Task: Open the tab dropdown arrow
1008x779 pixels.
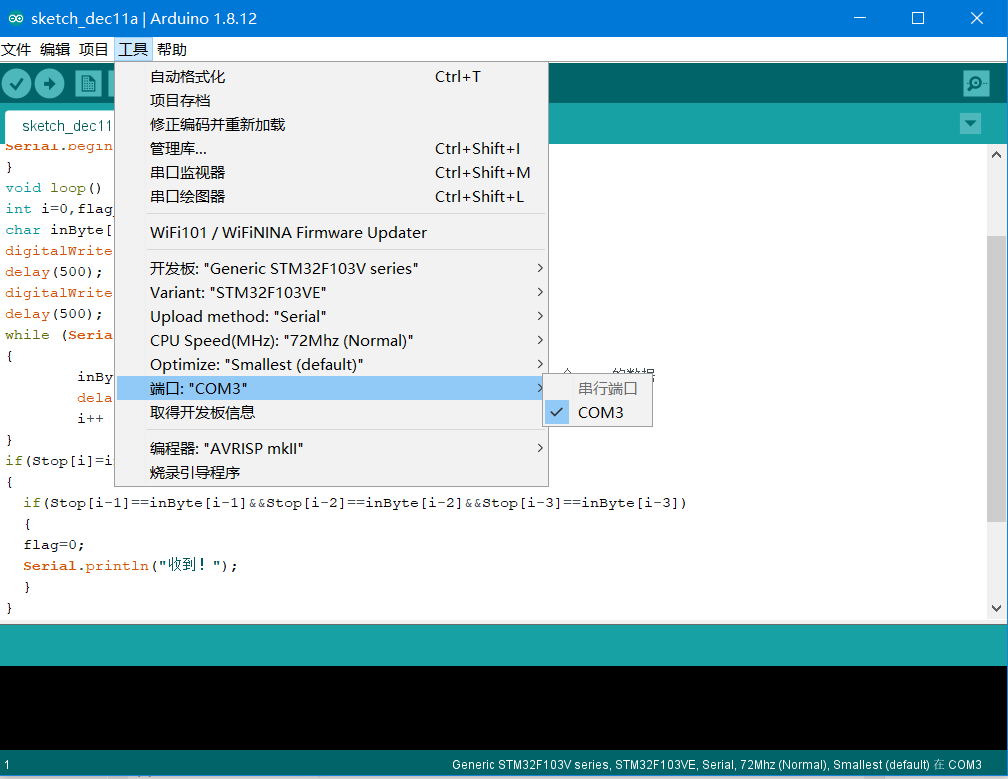Action: [x=970, y=123]
